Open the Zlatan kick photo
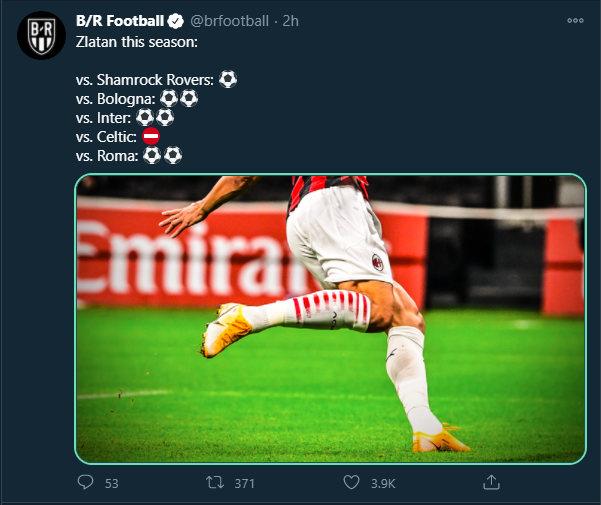 point(330,318)
